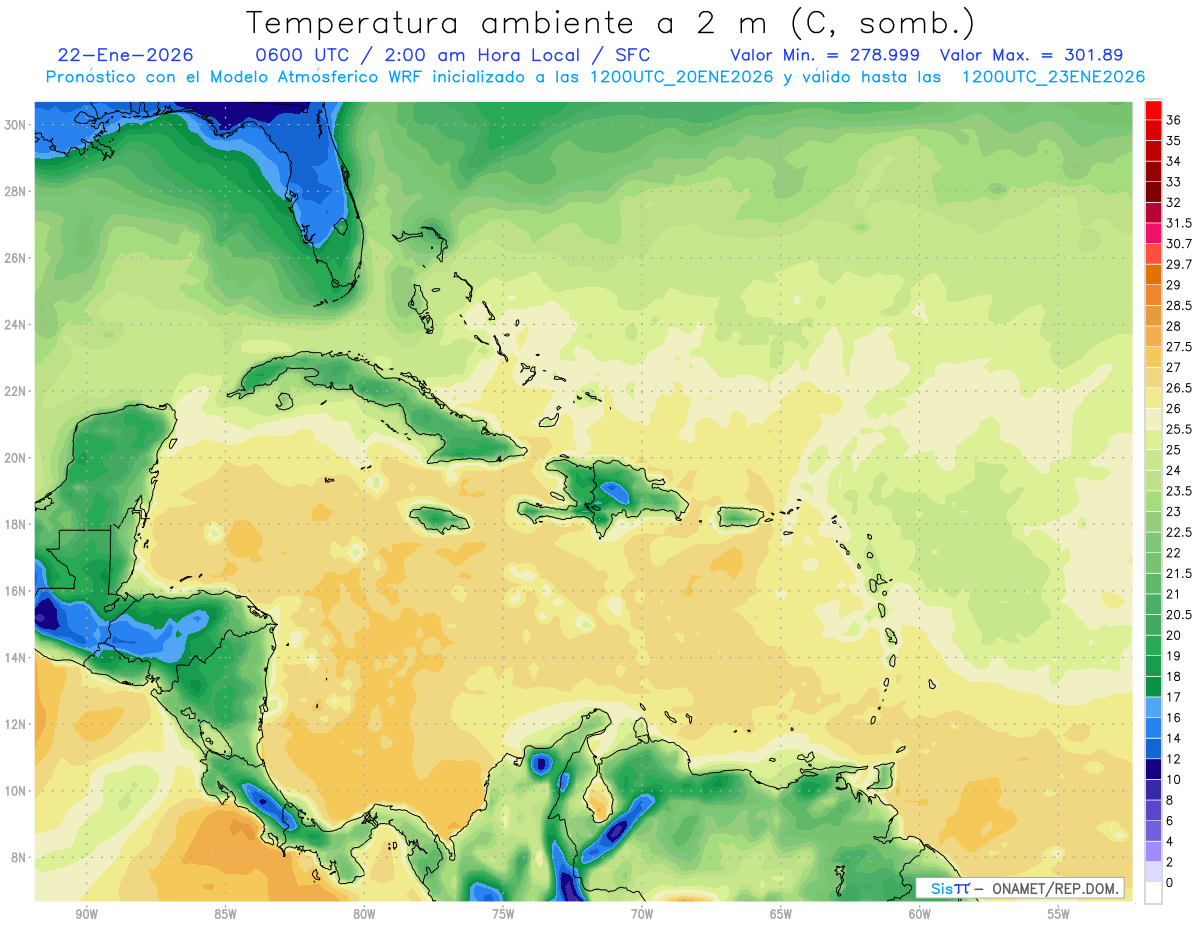Click color scale value '27.5'

coord(1179,347)
